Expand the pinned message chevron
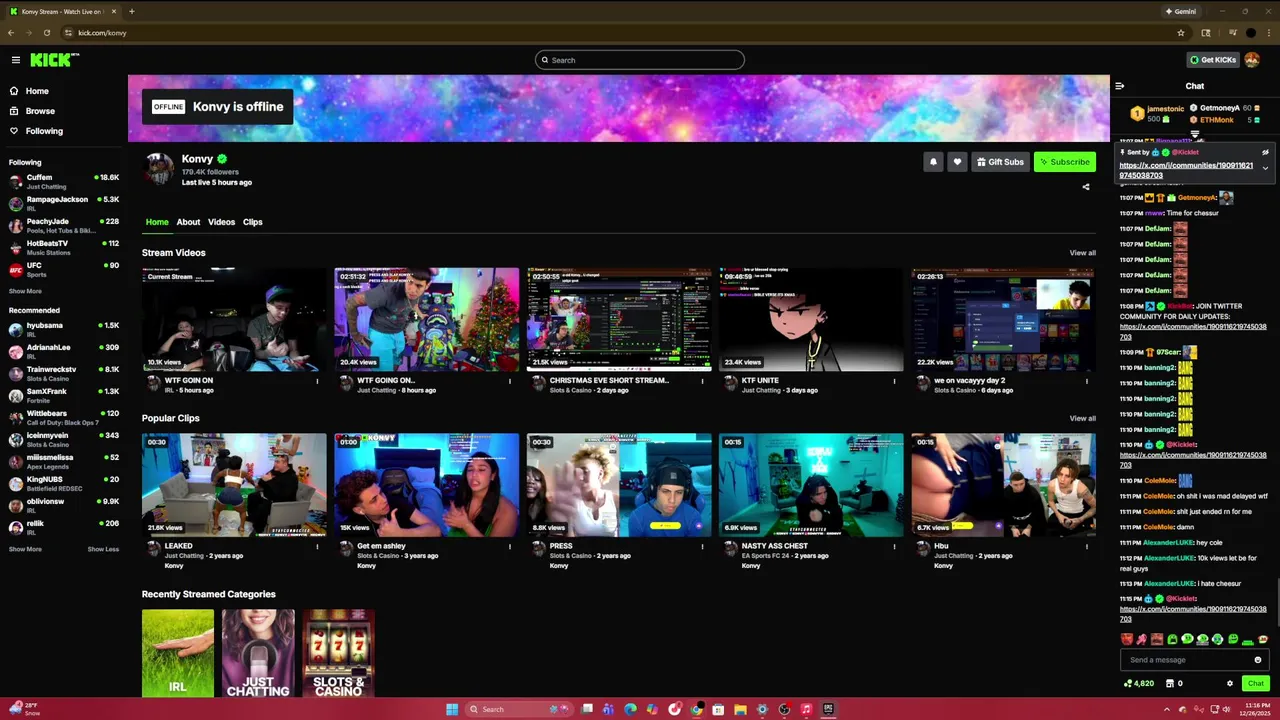The image size is (1280, 720). pos(1265,168)
